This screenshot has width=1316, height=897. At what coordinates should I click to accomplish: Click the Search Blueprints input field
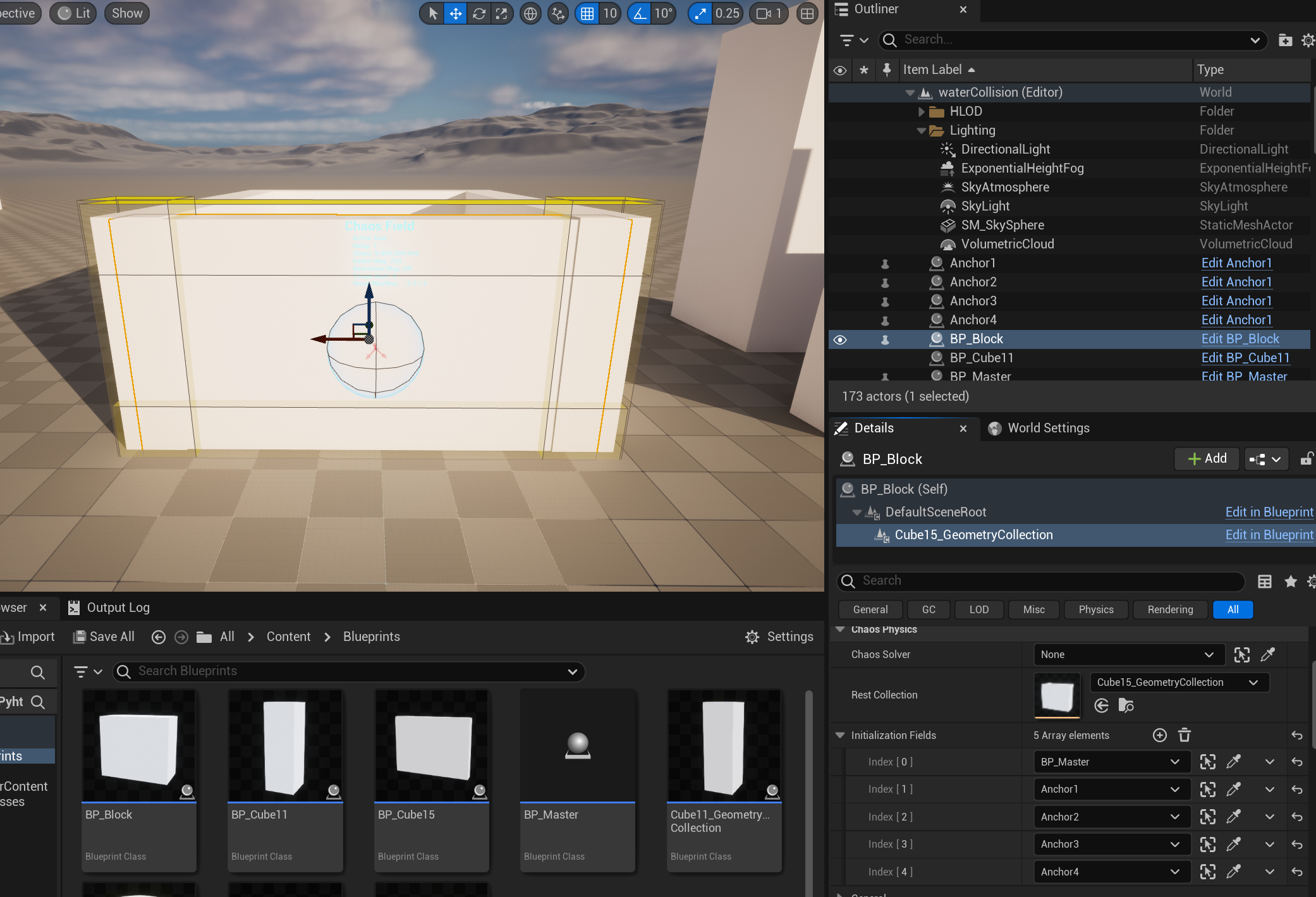(348, 671)
